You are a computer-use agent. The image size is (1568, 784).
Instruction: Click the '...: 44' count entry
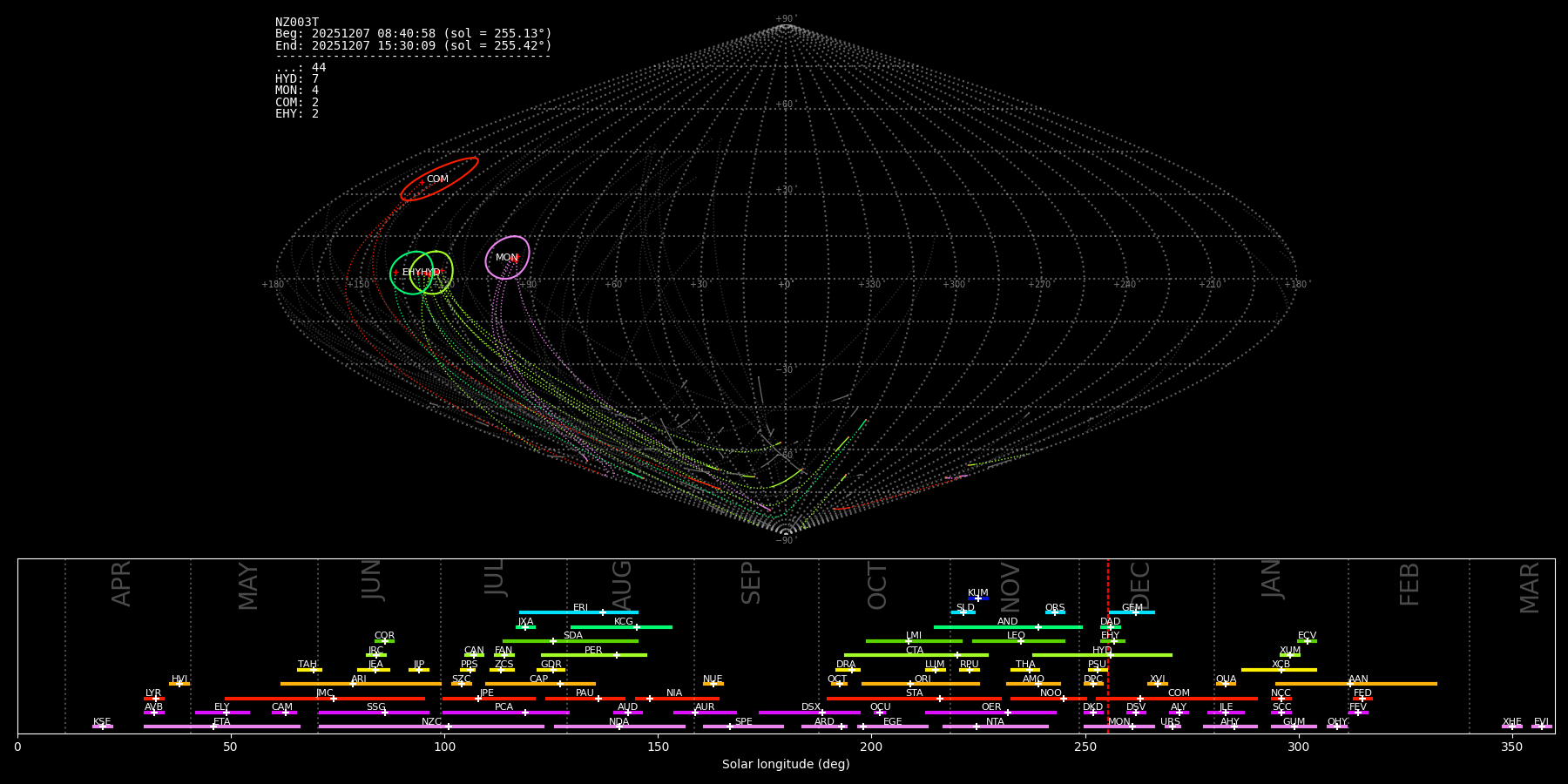click(301, 68)
